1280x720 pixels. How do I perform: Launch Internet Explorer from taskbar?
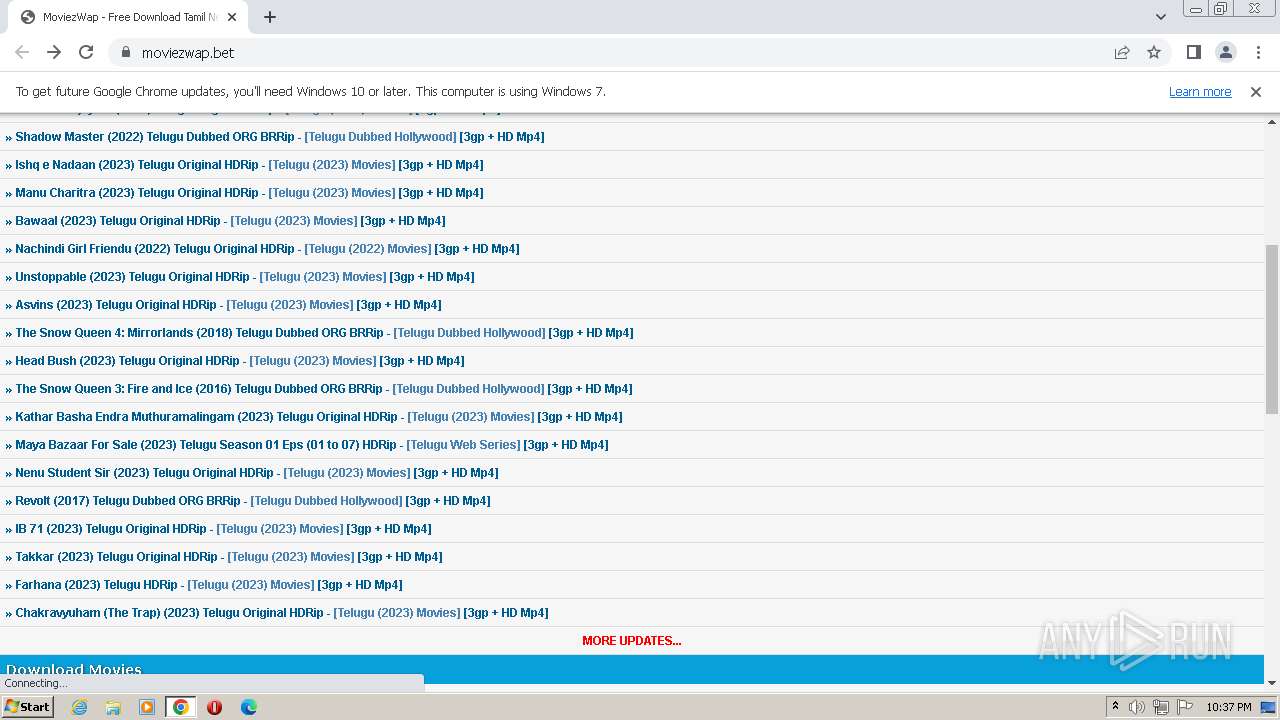tap(79, 707)
